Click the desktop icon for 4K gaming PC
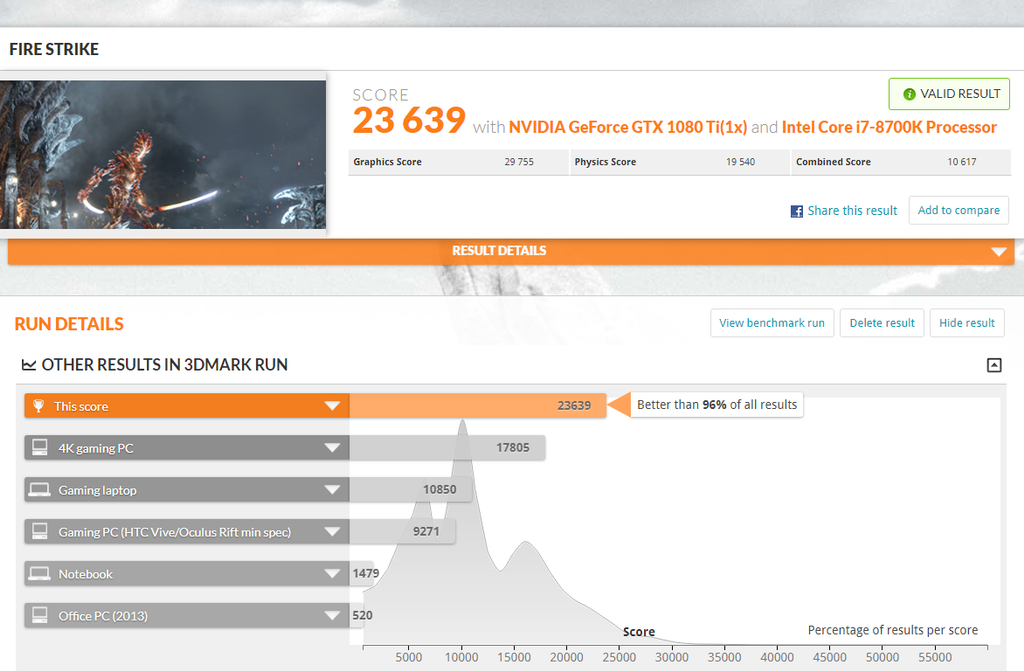This screenshot has height=671, width=1024. 40,448
